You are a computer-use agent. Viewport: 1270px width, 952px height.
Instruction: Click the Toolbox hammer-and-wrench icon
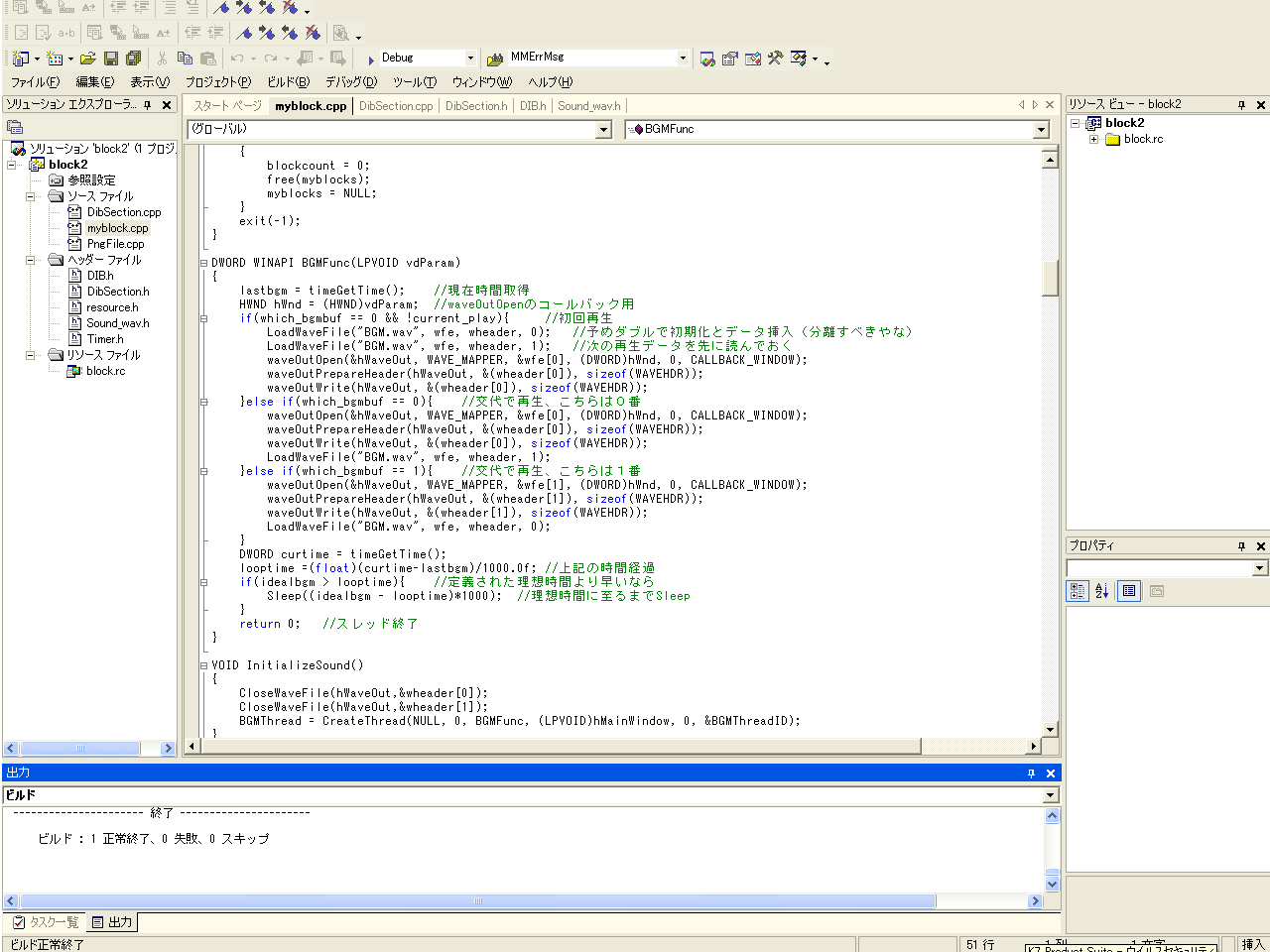pos(776,59)
